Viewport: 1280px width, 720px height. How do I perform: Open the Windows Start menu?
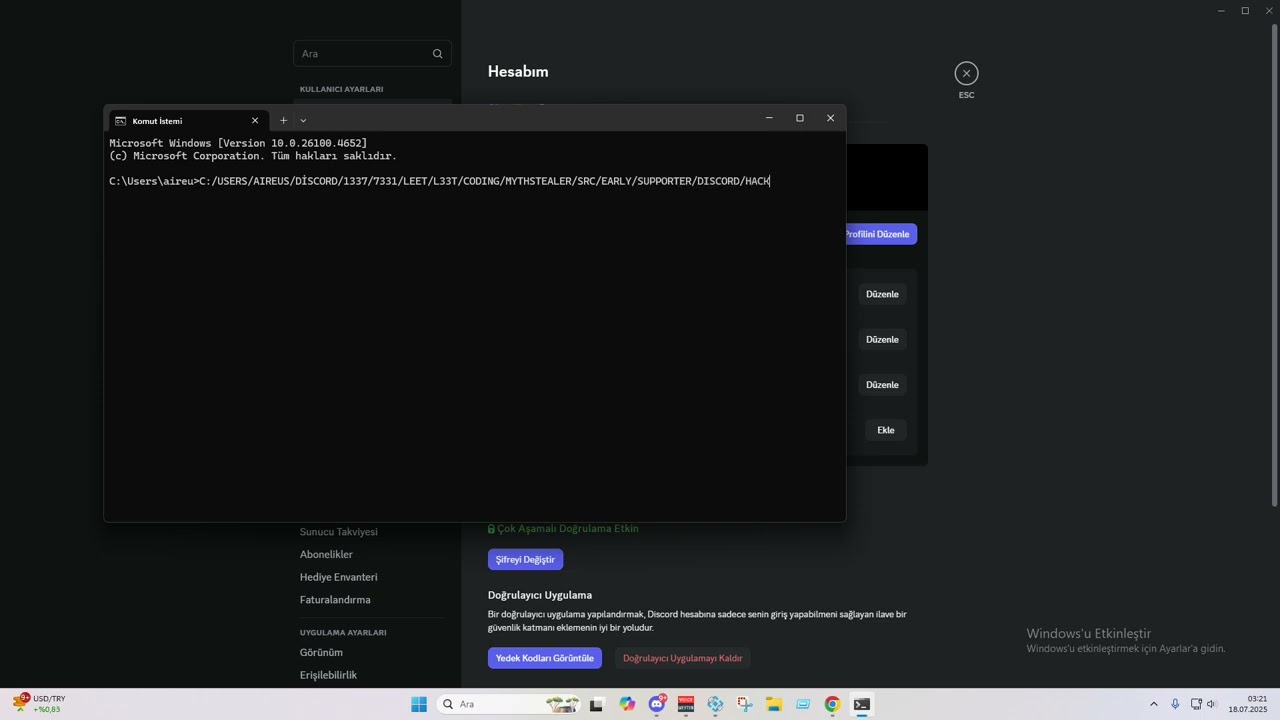point(419,704)
